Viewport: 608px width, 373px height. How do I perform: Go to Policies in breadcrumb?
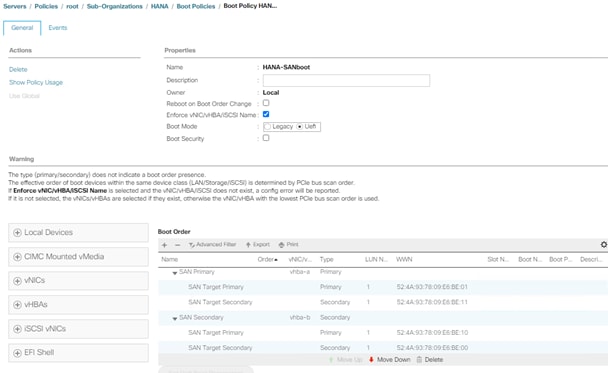46,6
